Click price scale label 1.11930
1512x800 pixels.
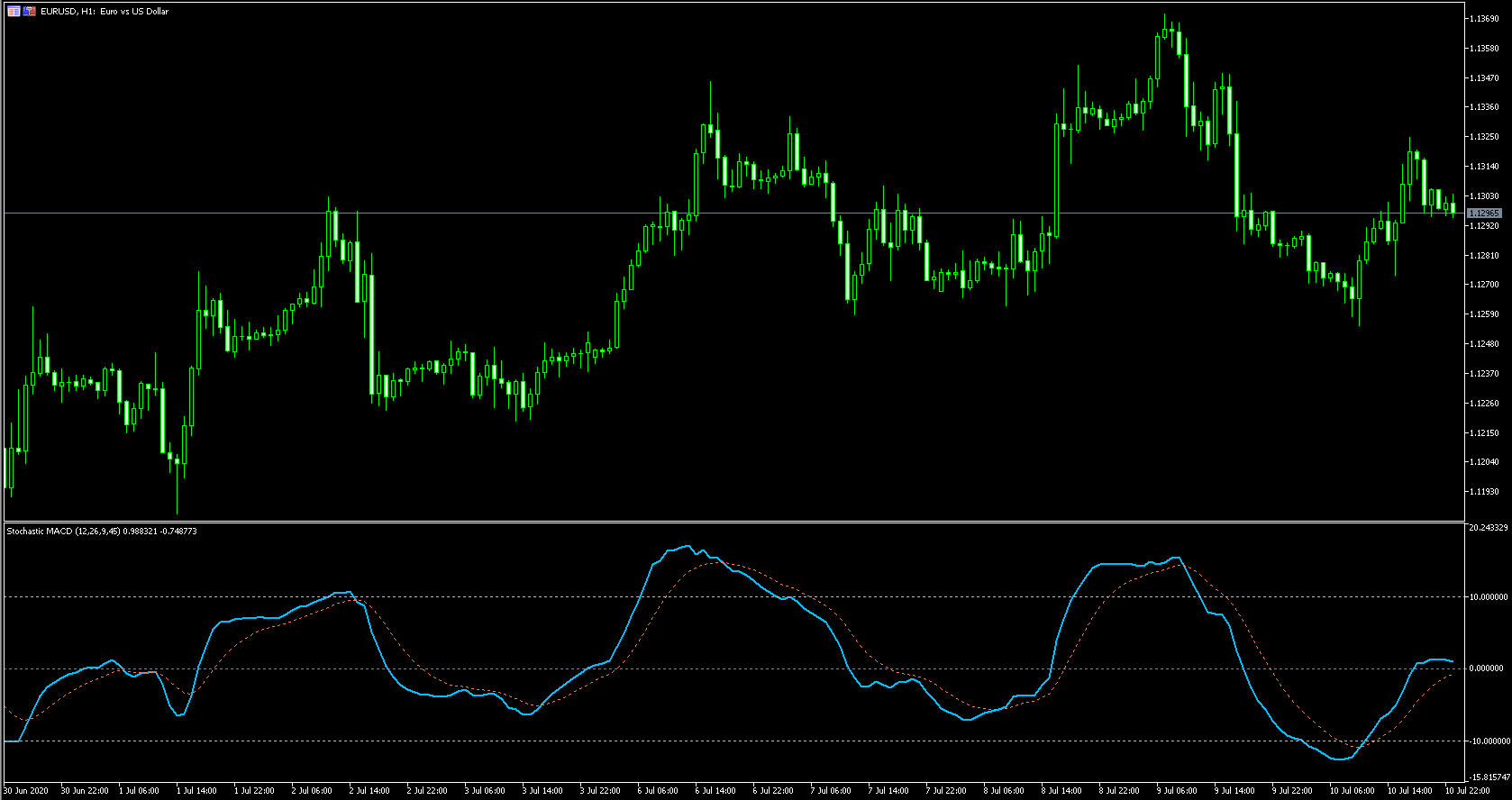click(x=1484, y=492)
